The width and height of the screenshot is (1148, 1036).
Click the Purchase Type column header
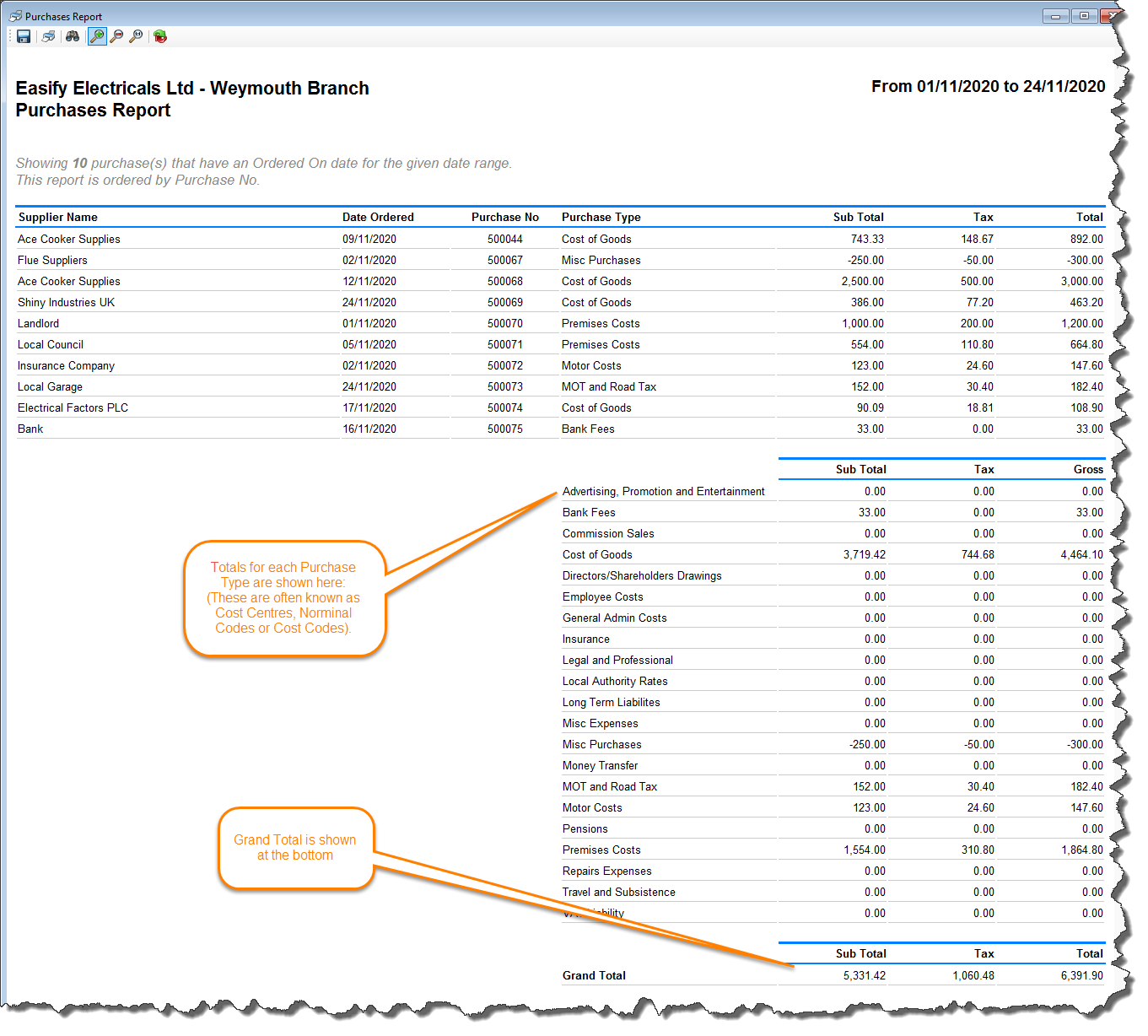click(x=601, y=218)
